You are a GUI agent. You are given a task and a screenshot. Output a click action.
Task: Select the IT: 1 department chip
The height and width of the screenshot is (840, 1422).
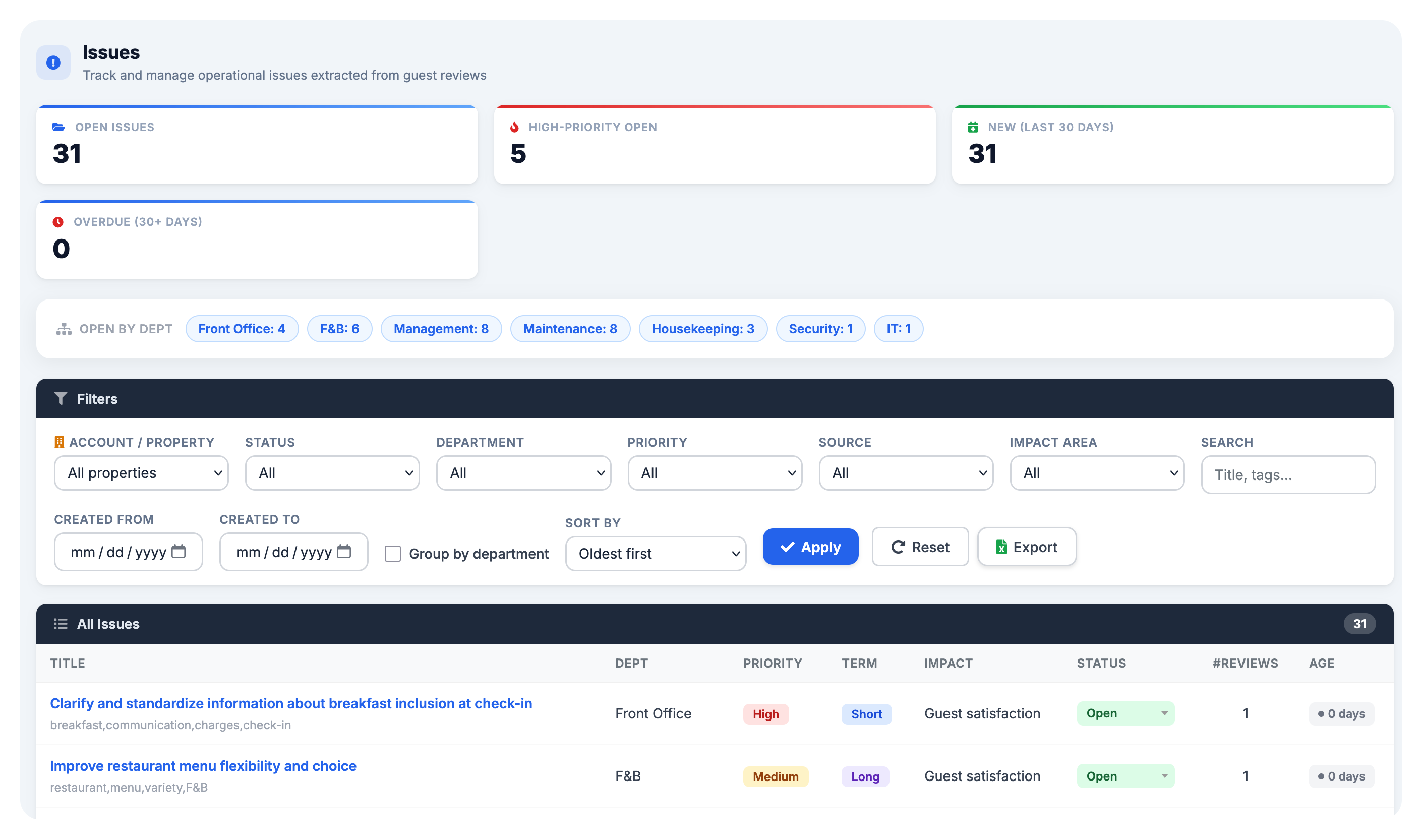coord(899,329)
